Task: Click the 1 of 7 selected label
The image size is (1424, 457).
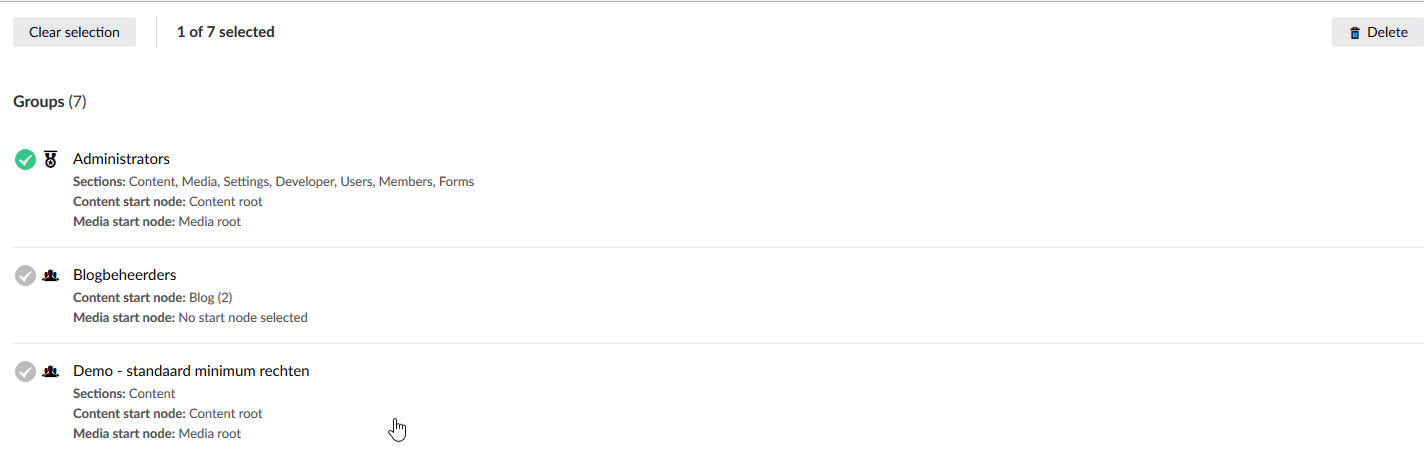Action: (225, 32)
